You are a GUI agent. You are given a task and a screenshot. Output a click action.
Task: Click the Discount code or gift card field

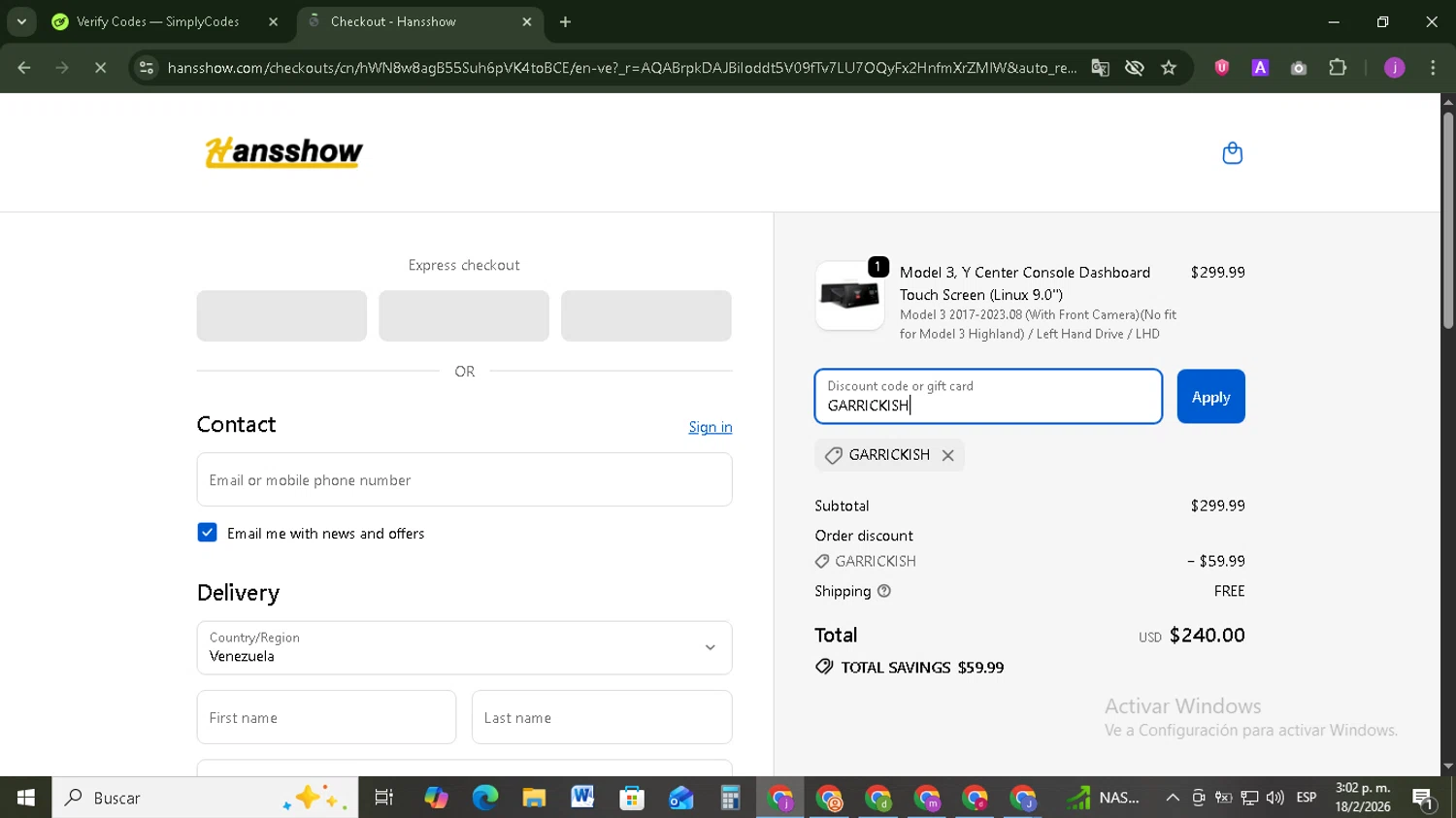[988, 397]
